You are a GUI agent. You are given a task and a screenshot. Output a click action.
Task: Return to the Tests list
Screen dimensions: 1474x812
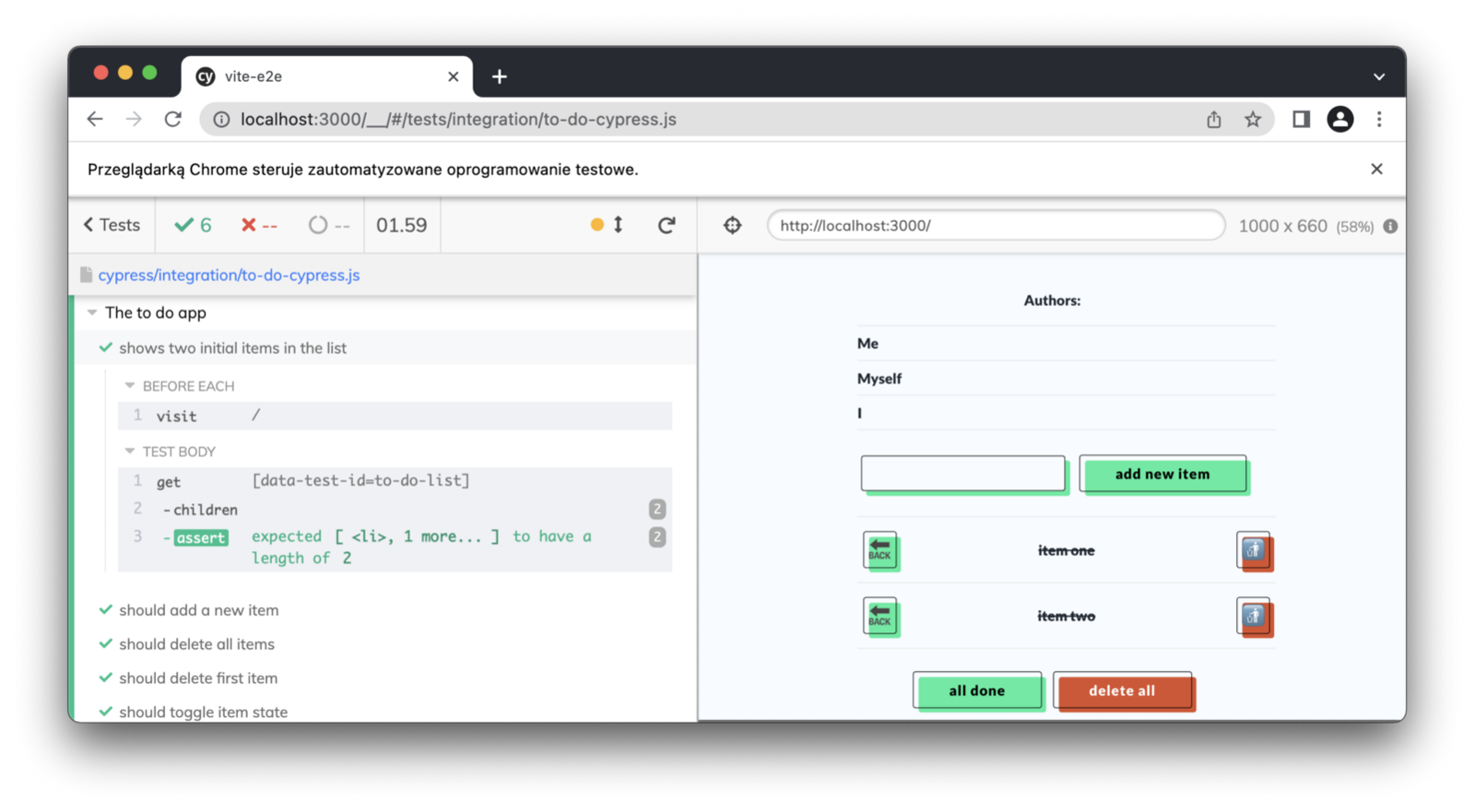[112, 225]
